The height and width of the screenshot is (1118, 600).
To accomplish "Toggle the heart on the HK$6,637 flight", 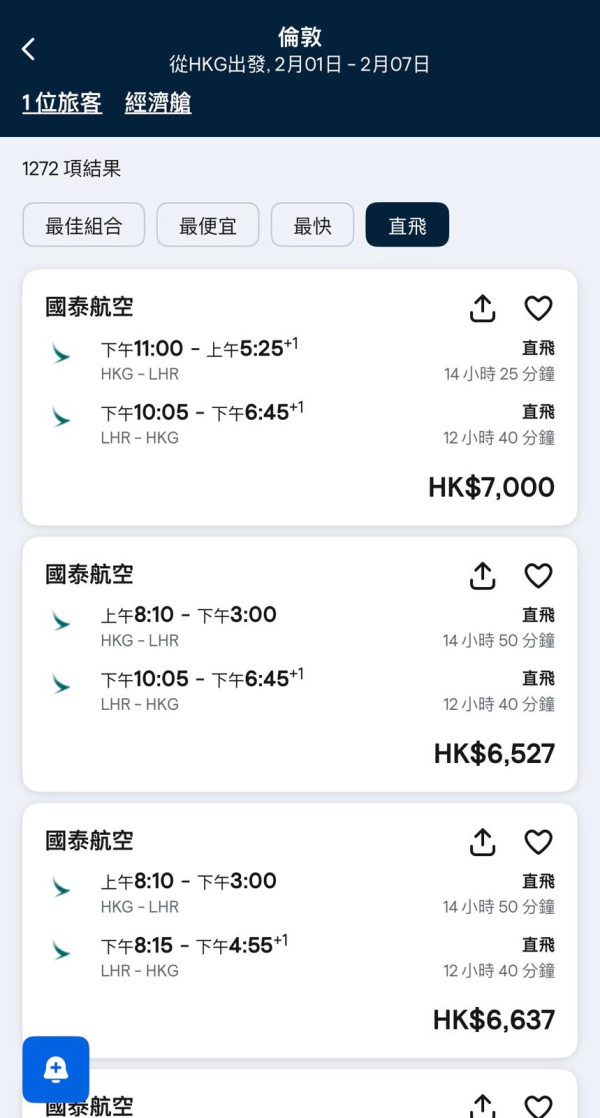I will click(x=537, y=843).
